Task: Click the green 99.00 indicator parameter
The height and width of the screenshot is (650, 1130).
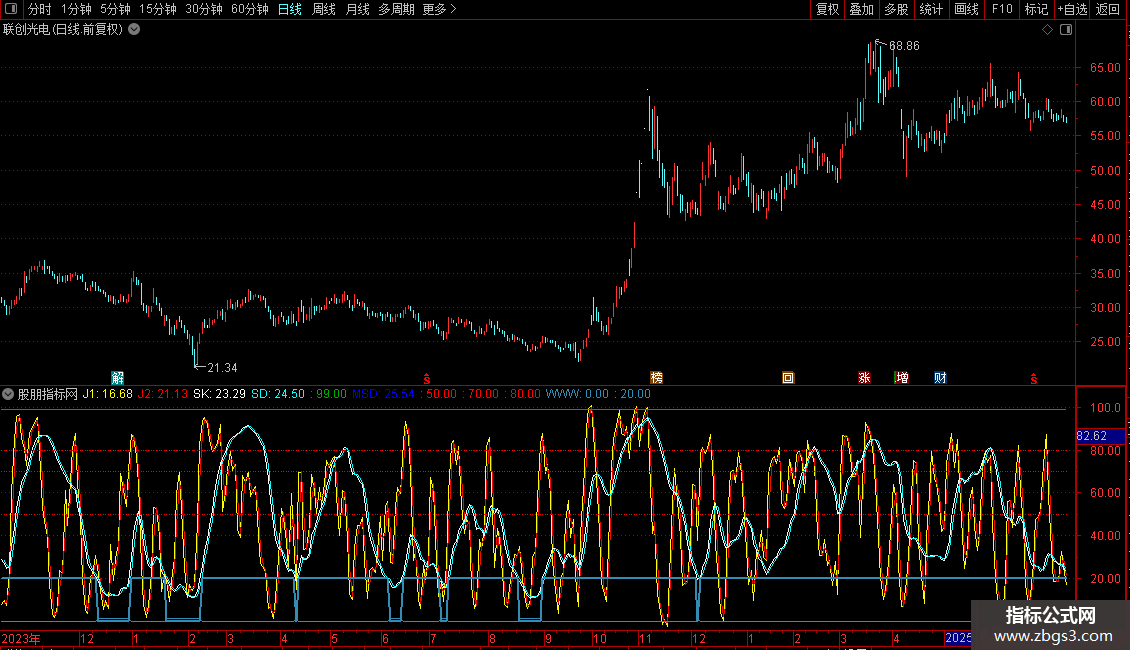Action: [x=331, y=394]
